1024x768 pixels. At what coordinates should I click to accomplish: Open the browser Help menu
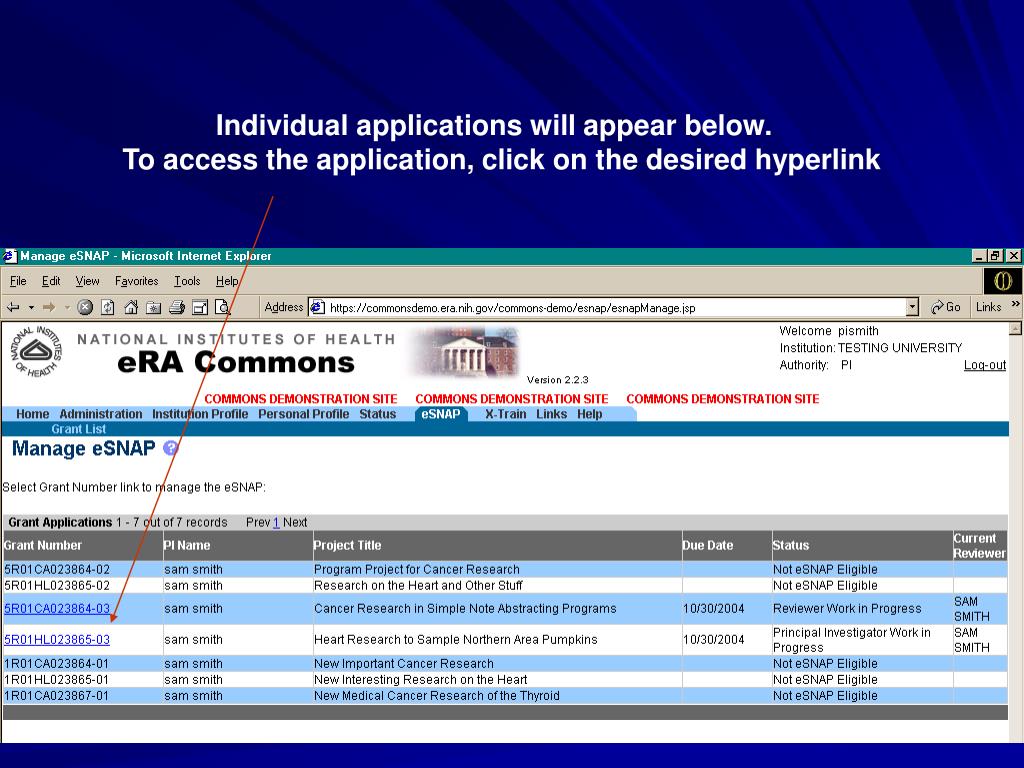[227, 281]
